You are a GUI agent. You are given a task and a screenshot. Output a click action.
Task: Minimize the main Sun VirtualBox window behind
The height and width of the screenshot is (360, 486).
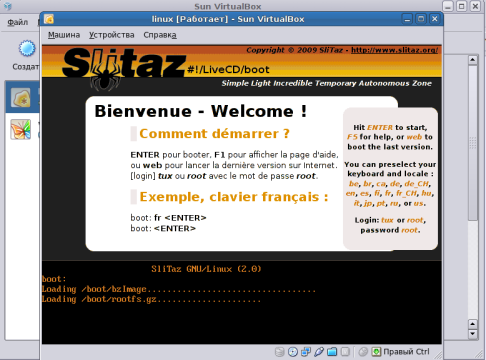tap(448, 6)
